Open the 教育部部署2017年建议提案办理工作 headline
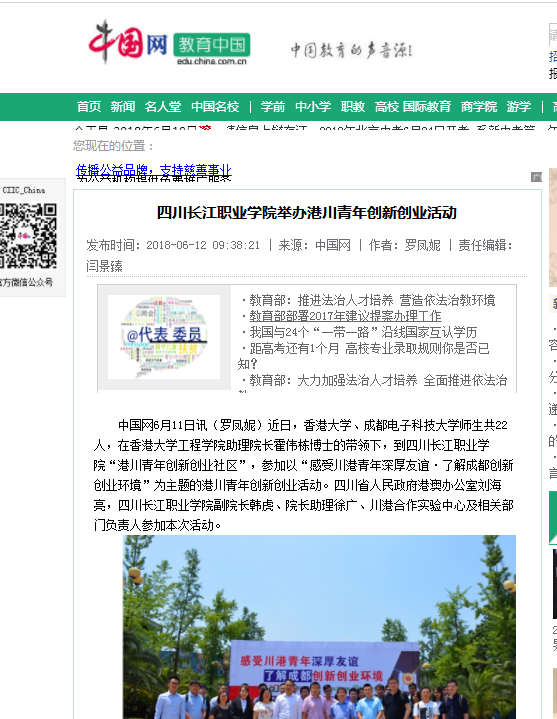 [x=345, y=316]
